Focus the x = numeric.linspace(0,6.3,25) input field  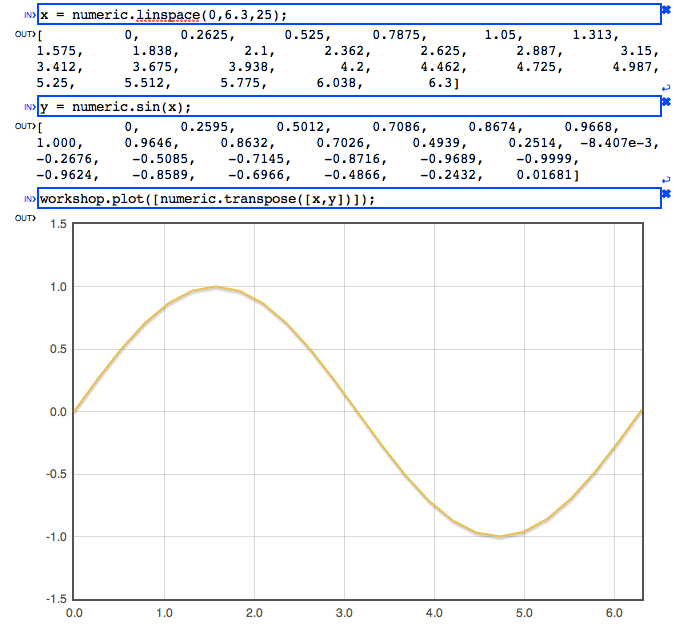[x=349, y=14]
